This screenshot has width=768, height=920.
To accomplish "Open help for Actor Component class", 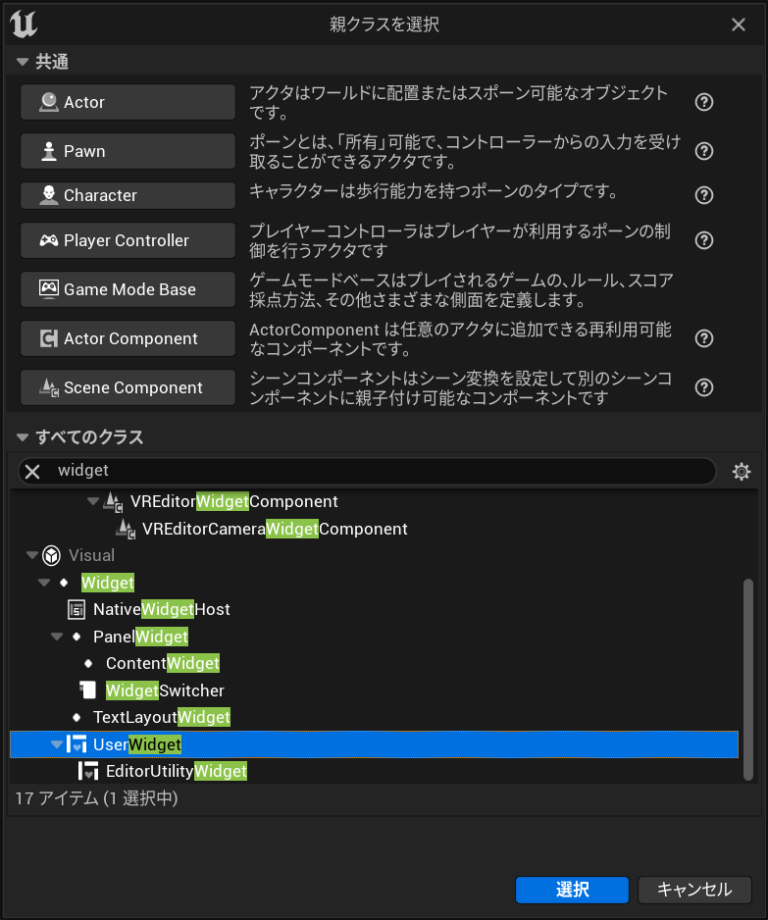I will (704, 339).
